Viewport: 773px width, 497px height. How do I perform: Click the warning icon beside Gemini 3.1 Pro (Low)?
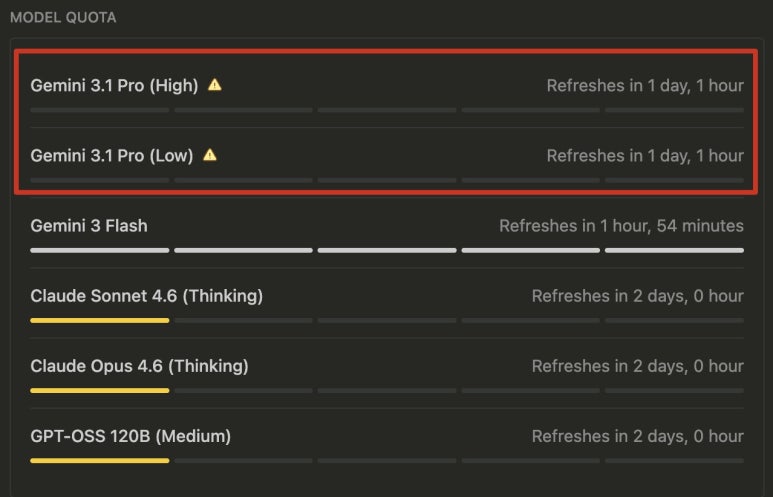click(210, 155)
